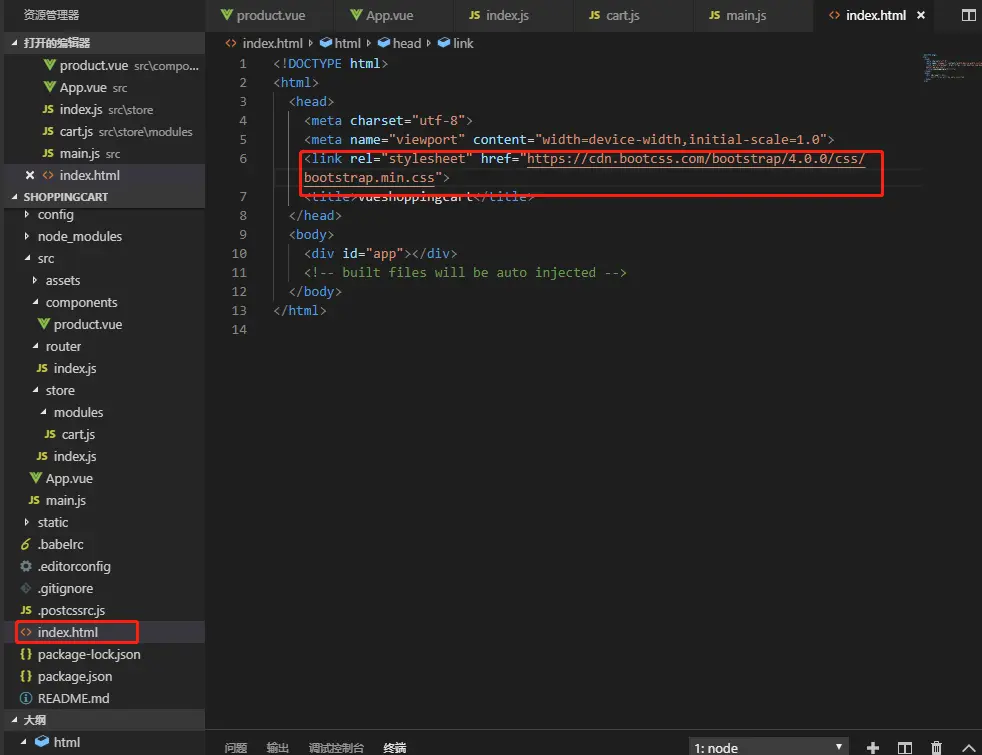Click the code minimap preview

951,68
